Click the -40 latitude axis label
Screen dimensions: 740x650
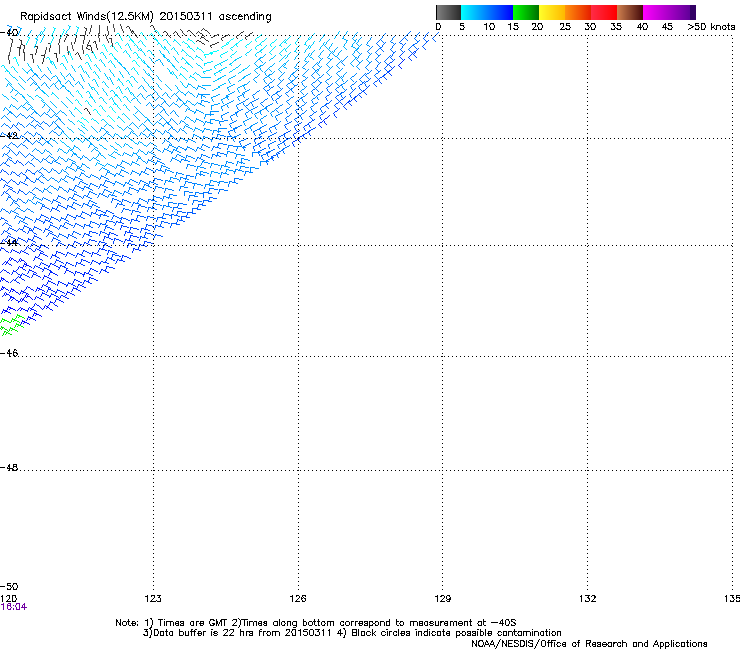(x=9, y=33)
